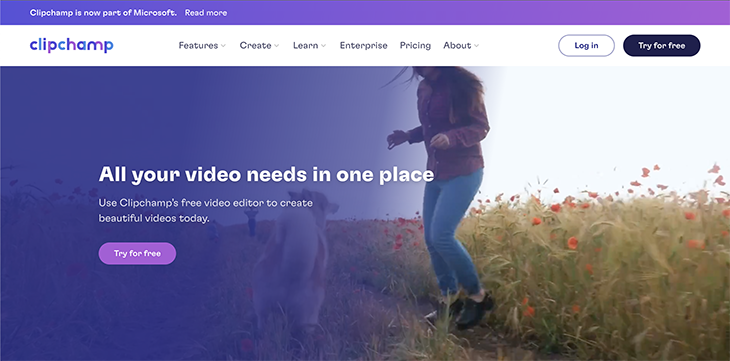730x361 pixels.
Task: Open the About dropdown menu
Action: (x=461, y=45)
